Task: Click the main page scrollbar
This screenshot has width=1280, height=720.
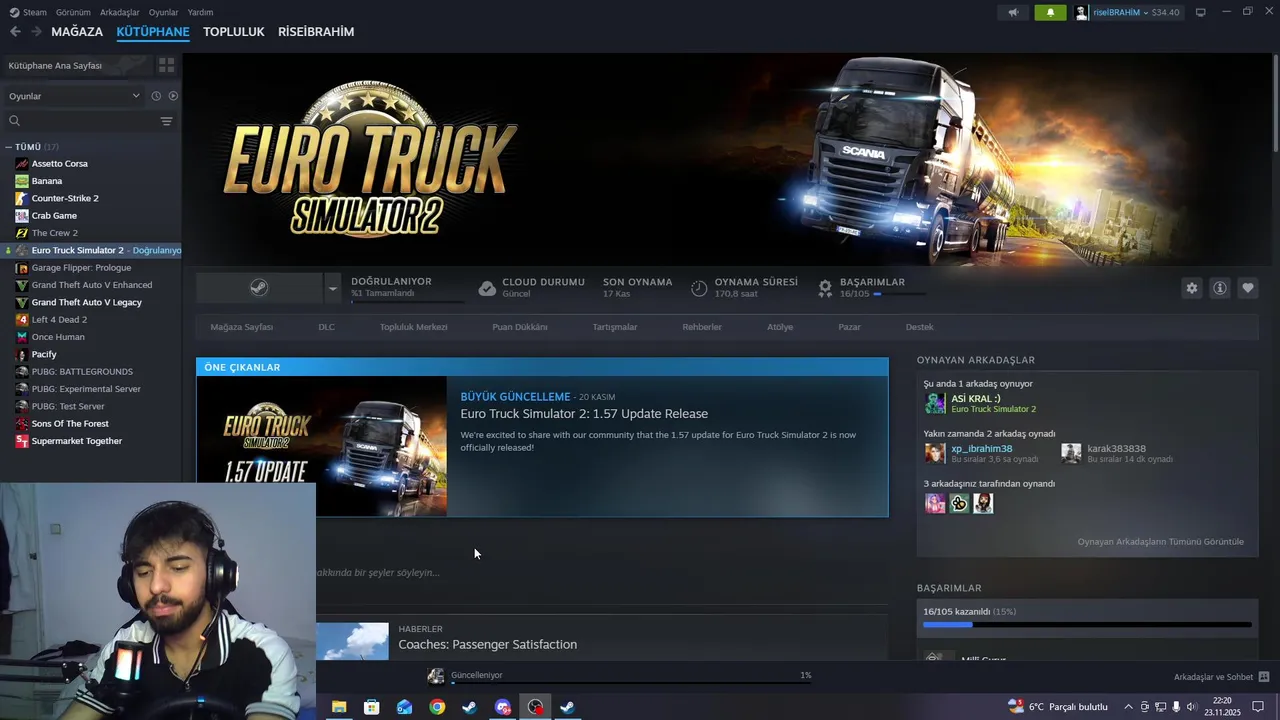Action: (1274, 105)
